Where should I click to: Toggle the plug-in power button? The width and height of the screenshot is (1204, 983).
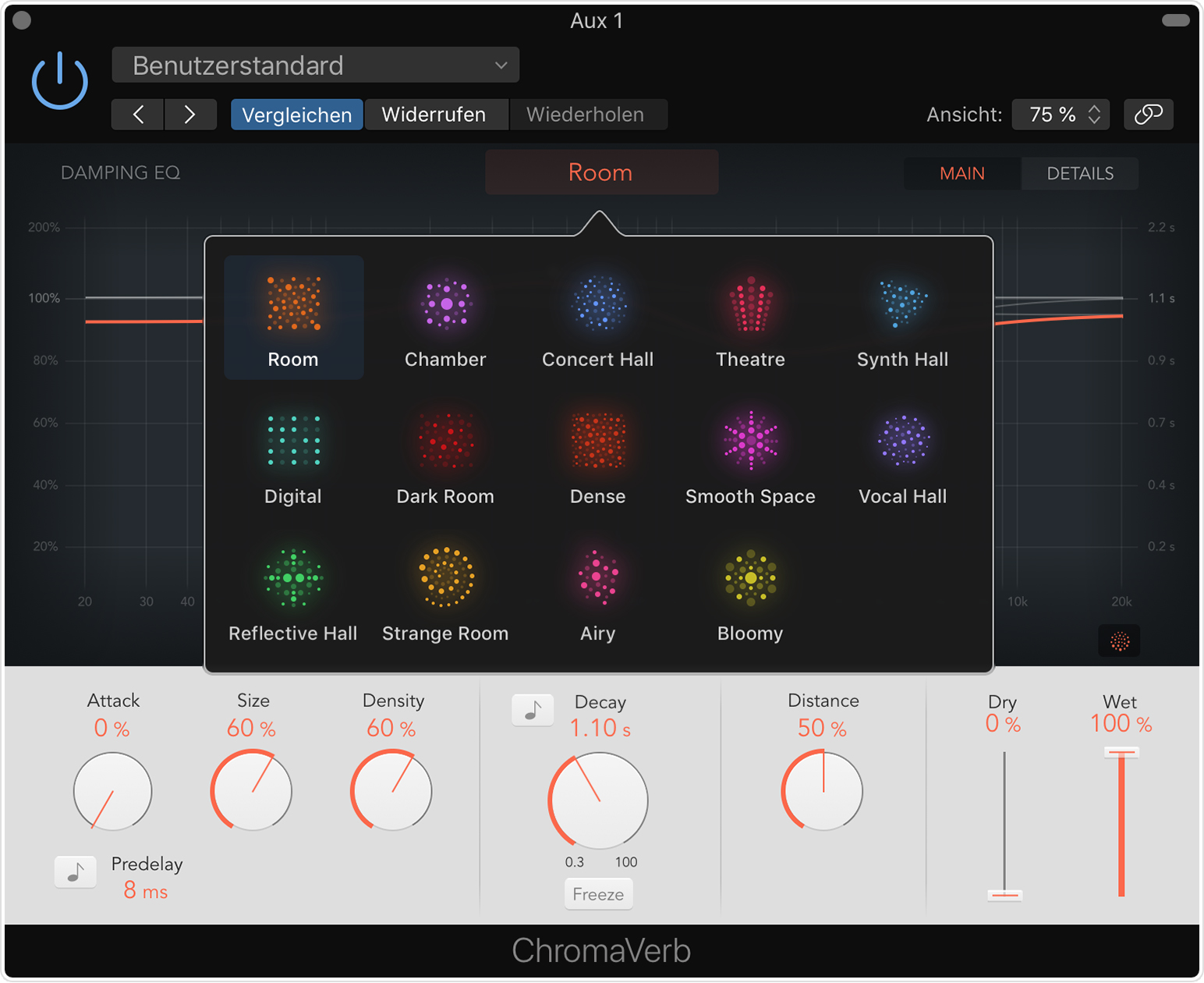tap(60, 80)
